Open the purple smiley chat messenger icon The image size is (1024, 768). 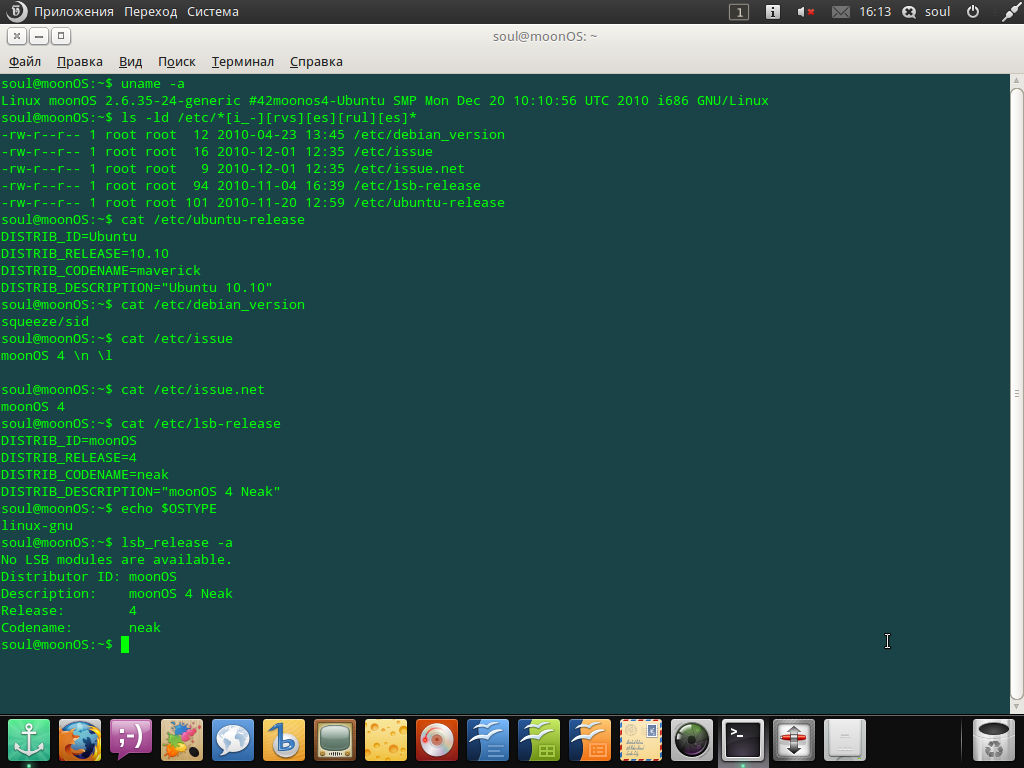point(131,740)
